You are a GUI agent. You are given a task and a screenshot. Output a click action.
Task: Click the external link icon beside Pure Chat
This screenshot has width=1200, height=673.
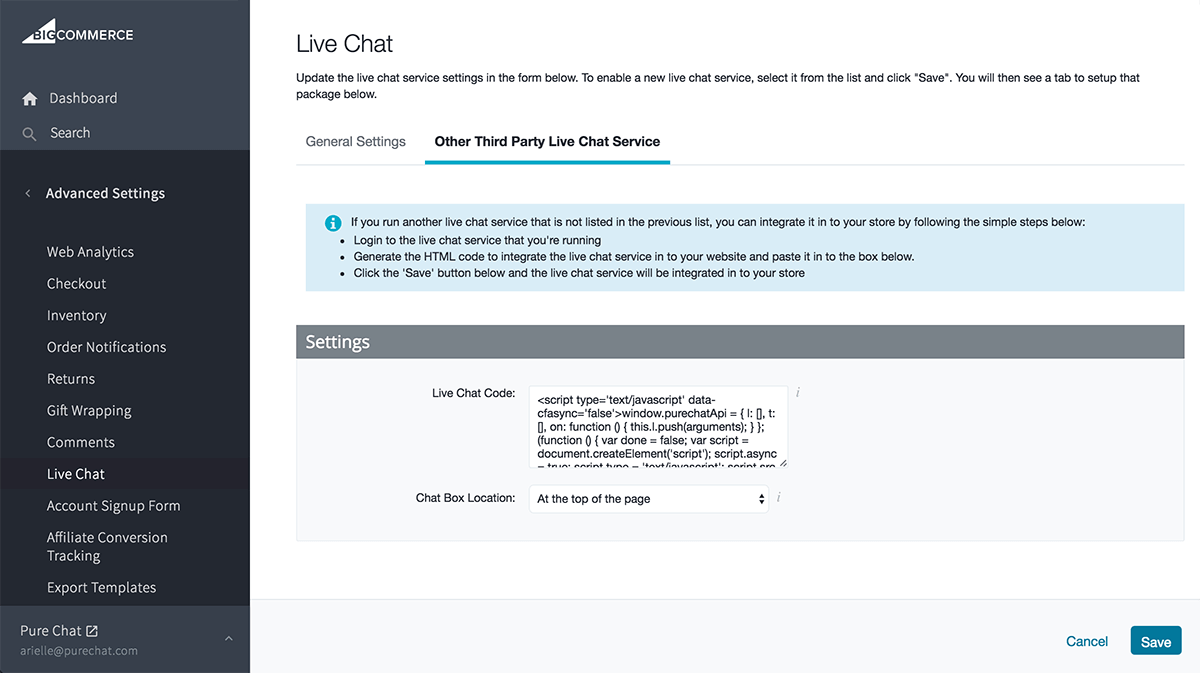coord(92,631)
